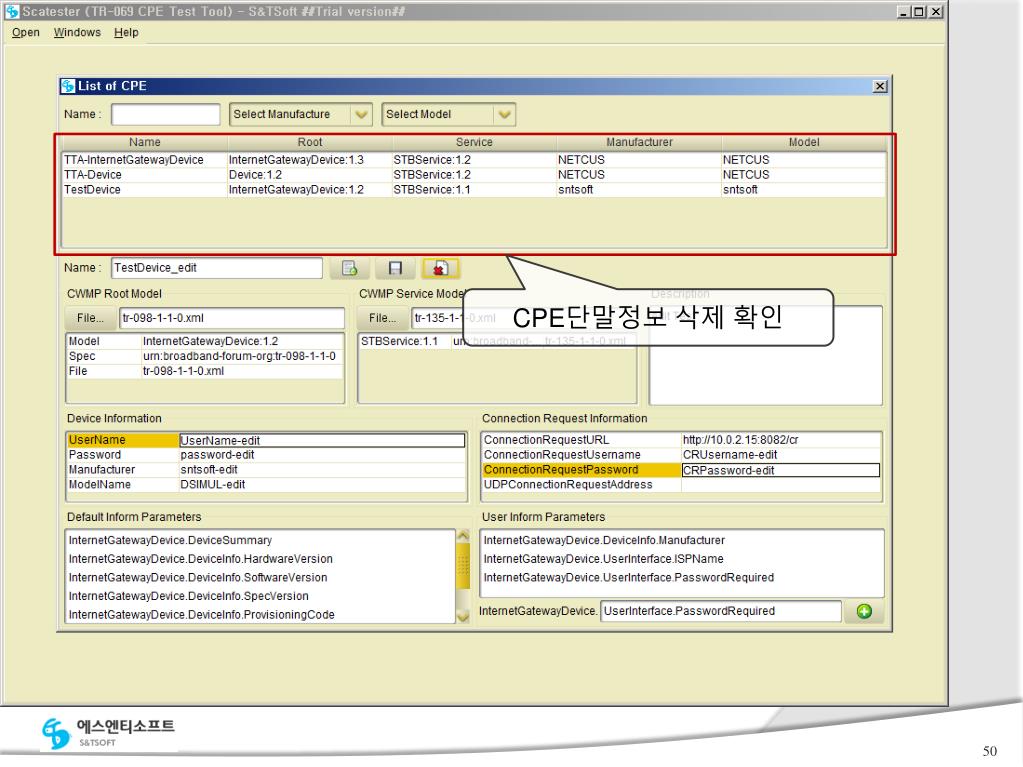The image size is (1023, 767).
Task: Click the sntsoft-edit manufacturer value
Action: 322,470
